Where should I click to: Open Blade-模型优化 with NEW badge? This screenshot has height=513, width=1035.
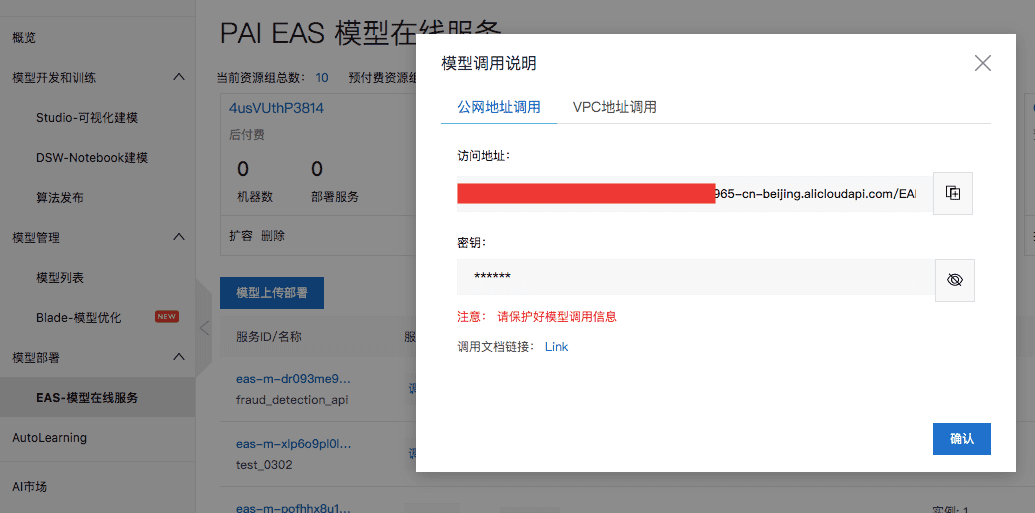tap(79, 317)
